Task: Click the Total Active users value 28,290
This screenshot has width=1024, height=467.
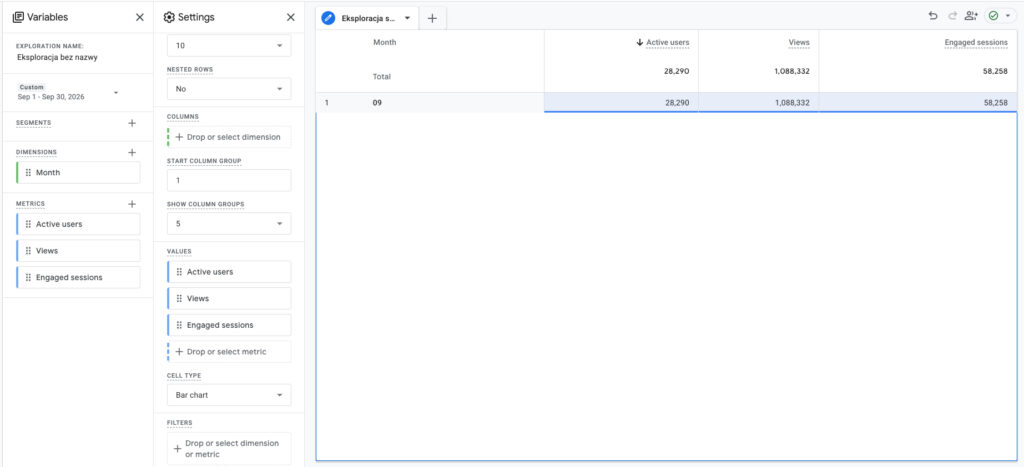Action: (677, 71)
